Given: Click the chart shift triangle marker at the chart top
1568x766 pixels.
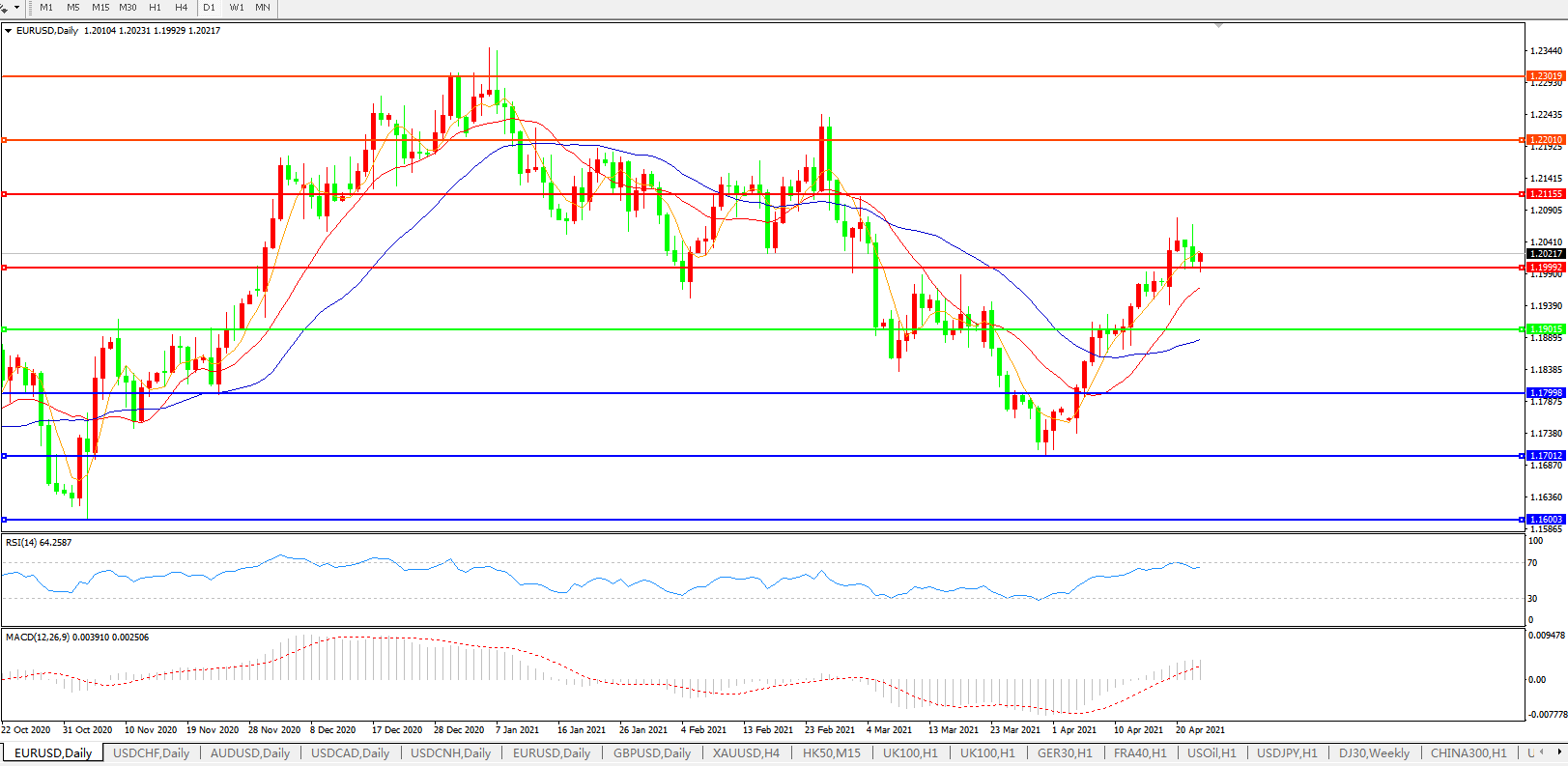Looking at the screenshot, I should [1218, 25].
